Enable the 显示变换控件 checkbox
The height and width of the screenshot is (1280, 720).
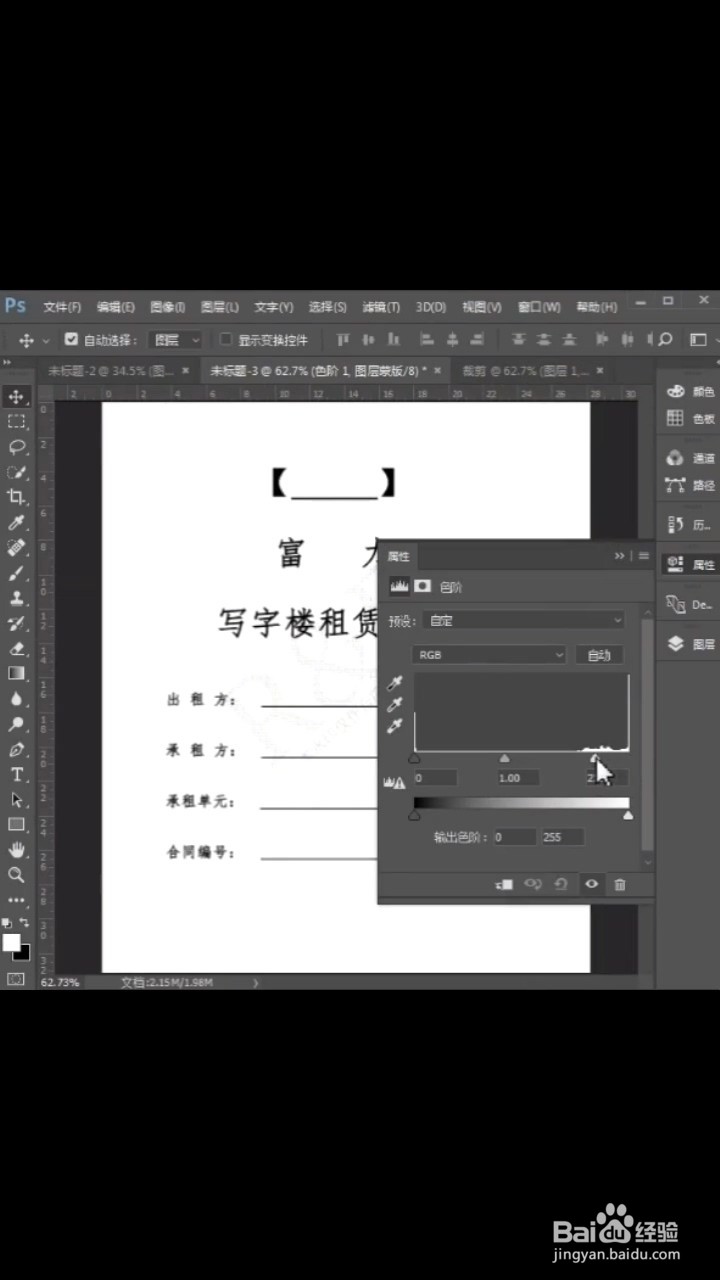[226, 339]
